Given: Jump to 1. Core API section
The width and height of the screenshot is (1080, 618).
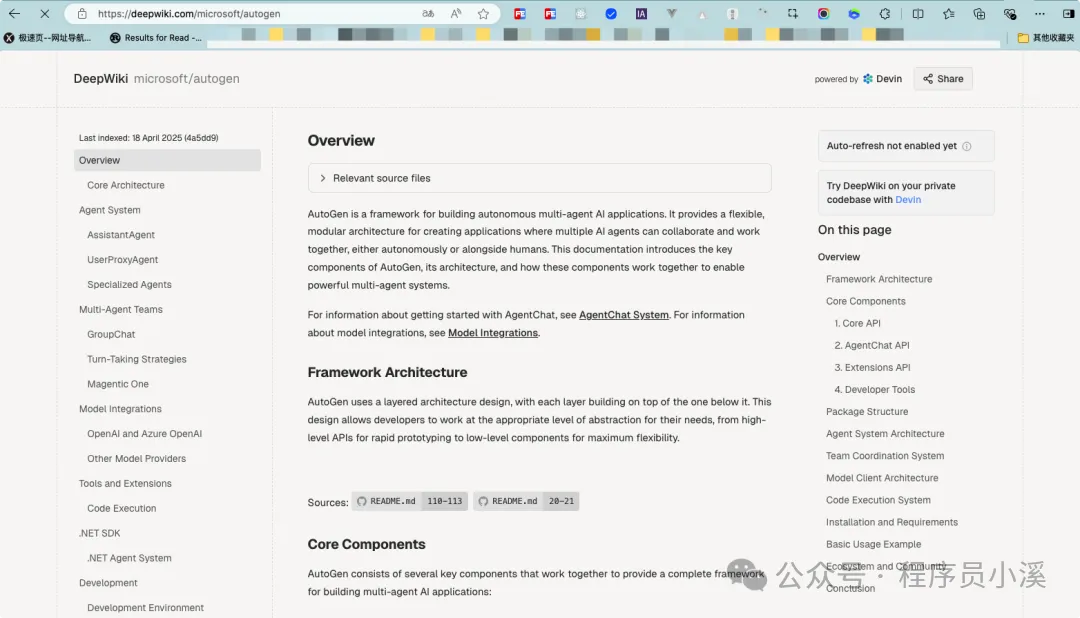Looking at the screenshot, I should [858, 323].
